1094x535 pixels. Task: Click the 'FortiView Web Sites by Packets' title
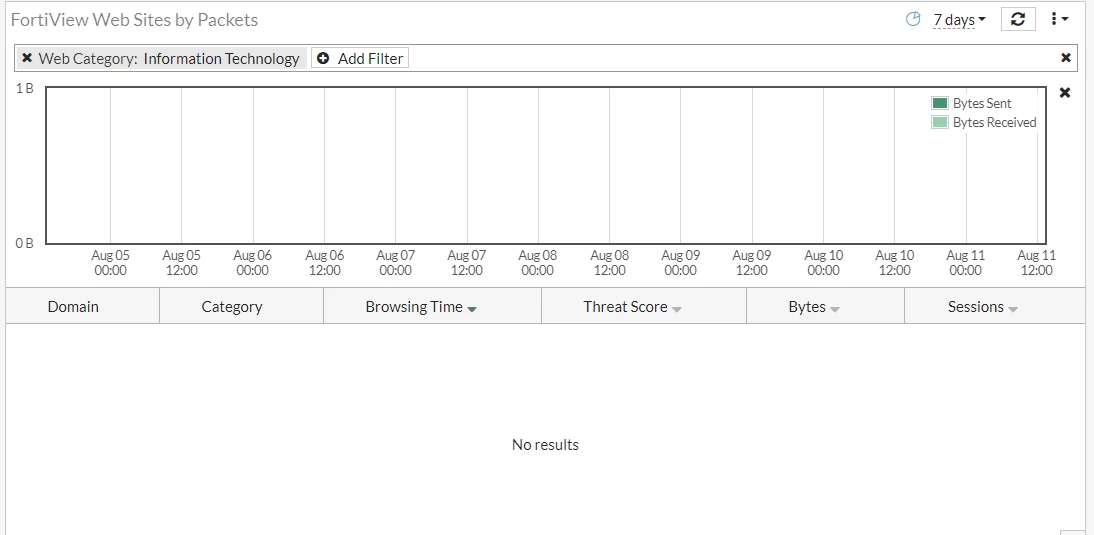[135, 20]
